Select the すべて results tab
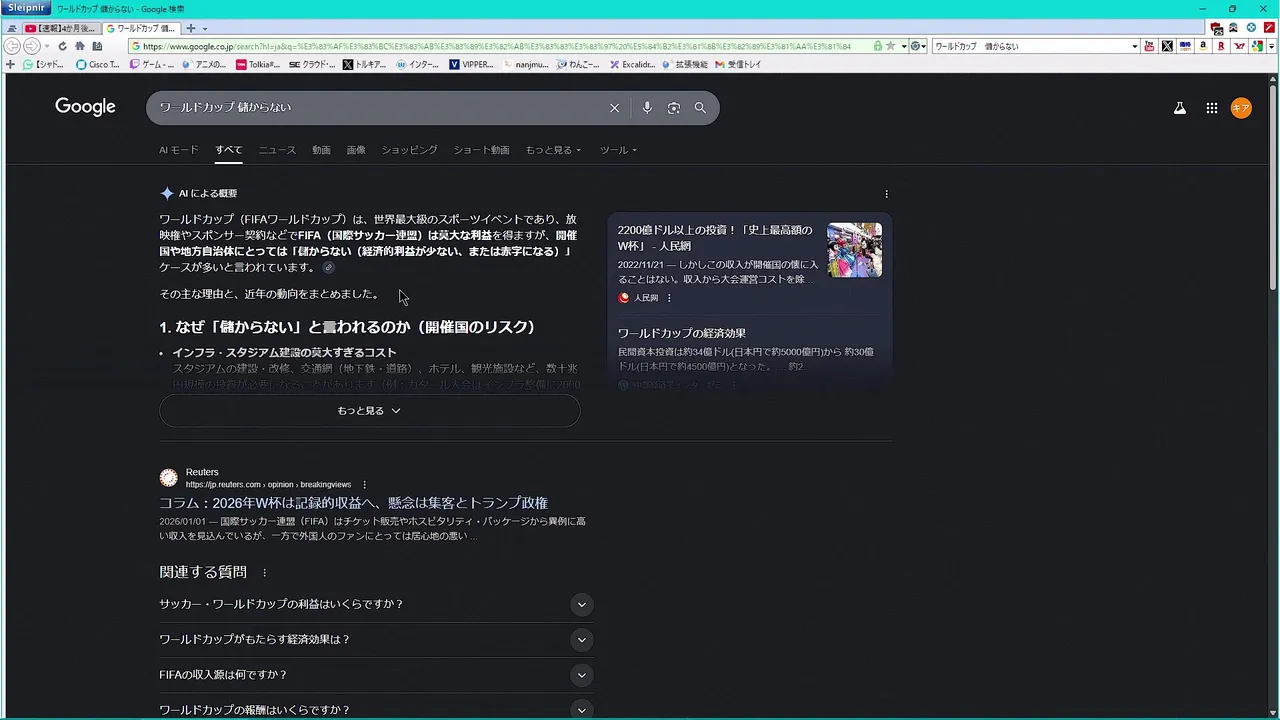The width and height of the screenshot is (1280, 720). tap(228, 150)
